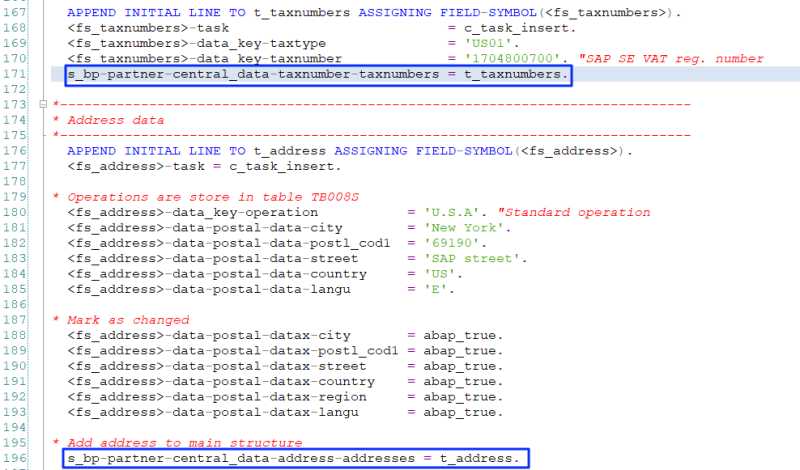Click the <fs_taxnumbers>-task assignment line
The height and width of the screenshot is (470, 800).
pos(321,28)
